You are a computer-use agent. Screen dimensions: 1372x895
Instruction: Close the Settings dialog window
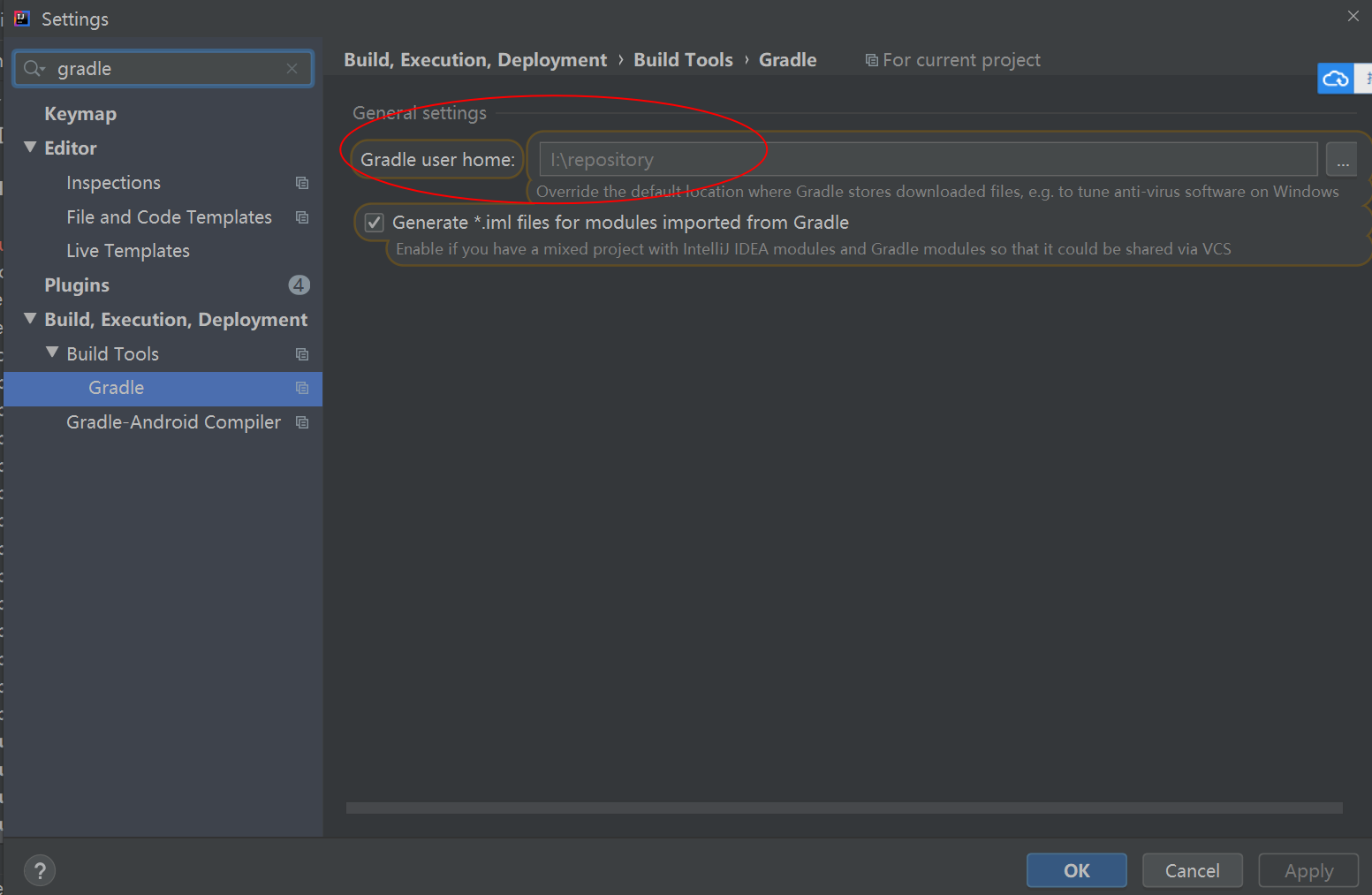coord(1353,16)
